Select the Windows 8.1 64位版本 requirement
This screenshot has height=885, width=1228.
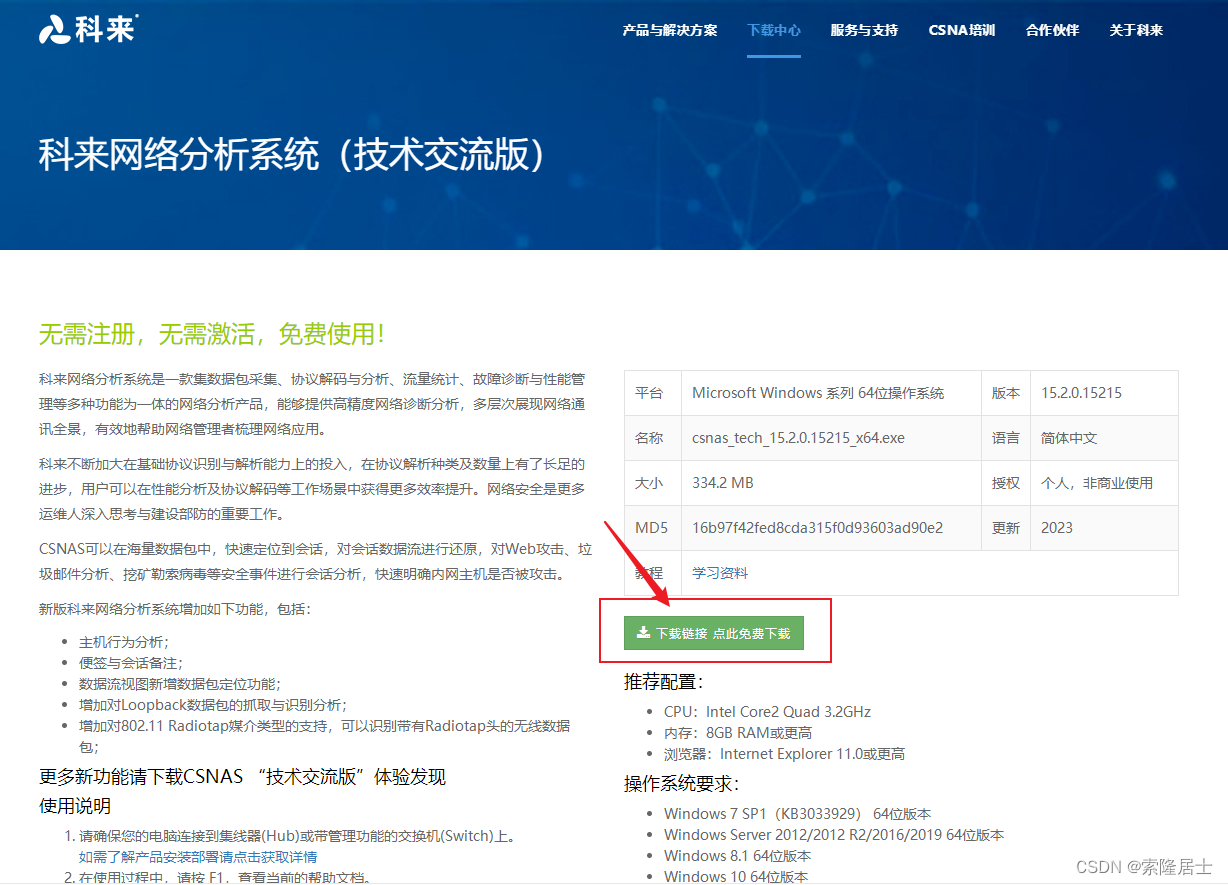(737, 856)
